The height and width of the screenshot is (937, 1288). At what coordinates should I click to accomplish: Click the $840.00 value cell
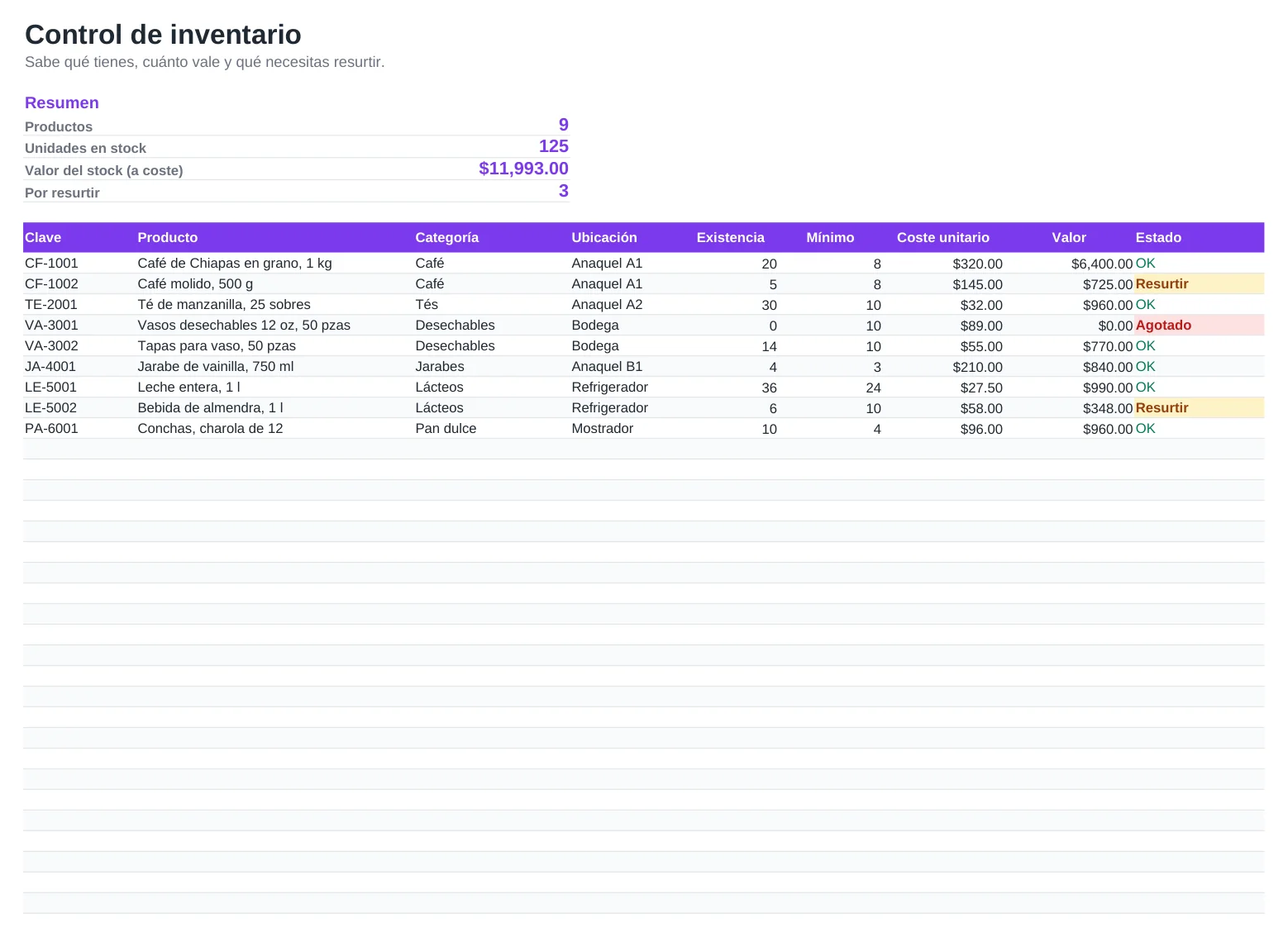[1108, 367]
